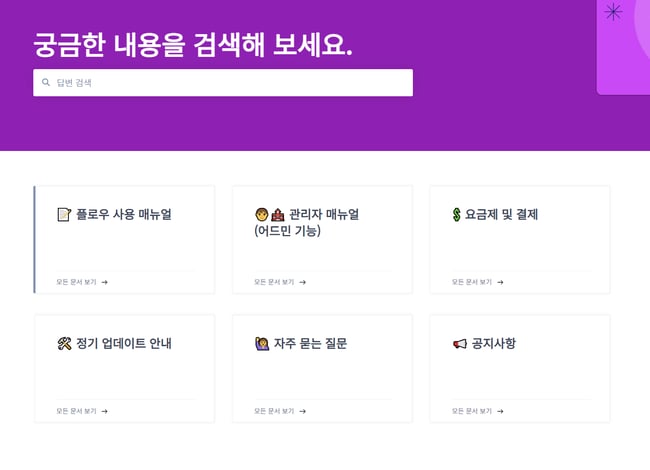Open the 플로우 사용 매뉴얼 category title
Screen dimensions: 650x470
(129, 214)
